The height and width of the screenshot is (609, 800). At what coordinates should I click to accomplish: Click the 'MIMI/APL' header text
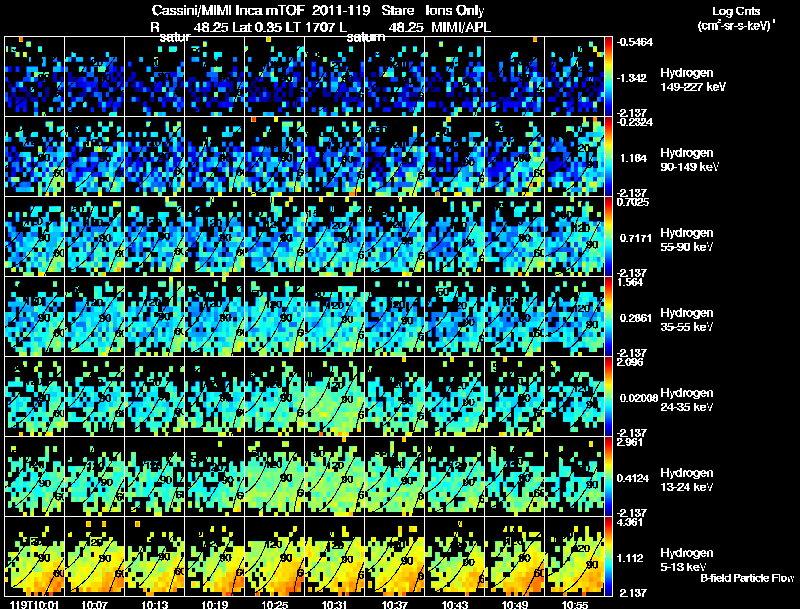click(461, 27)
